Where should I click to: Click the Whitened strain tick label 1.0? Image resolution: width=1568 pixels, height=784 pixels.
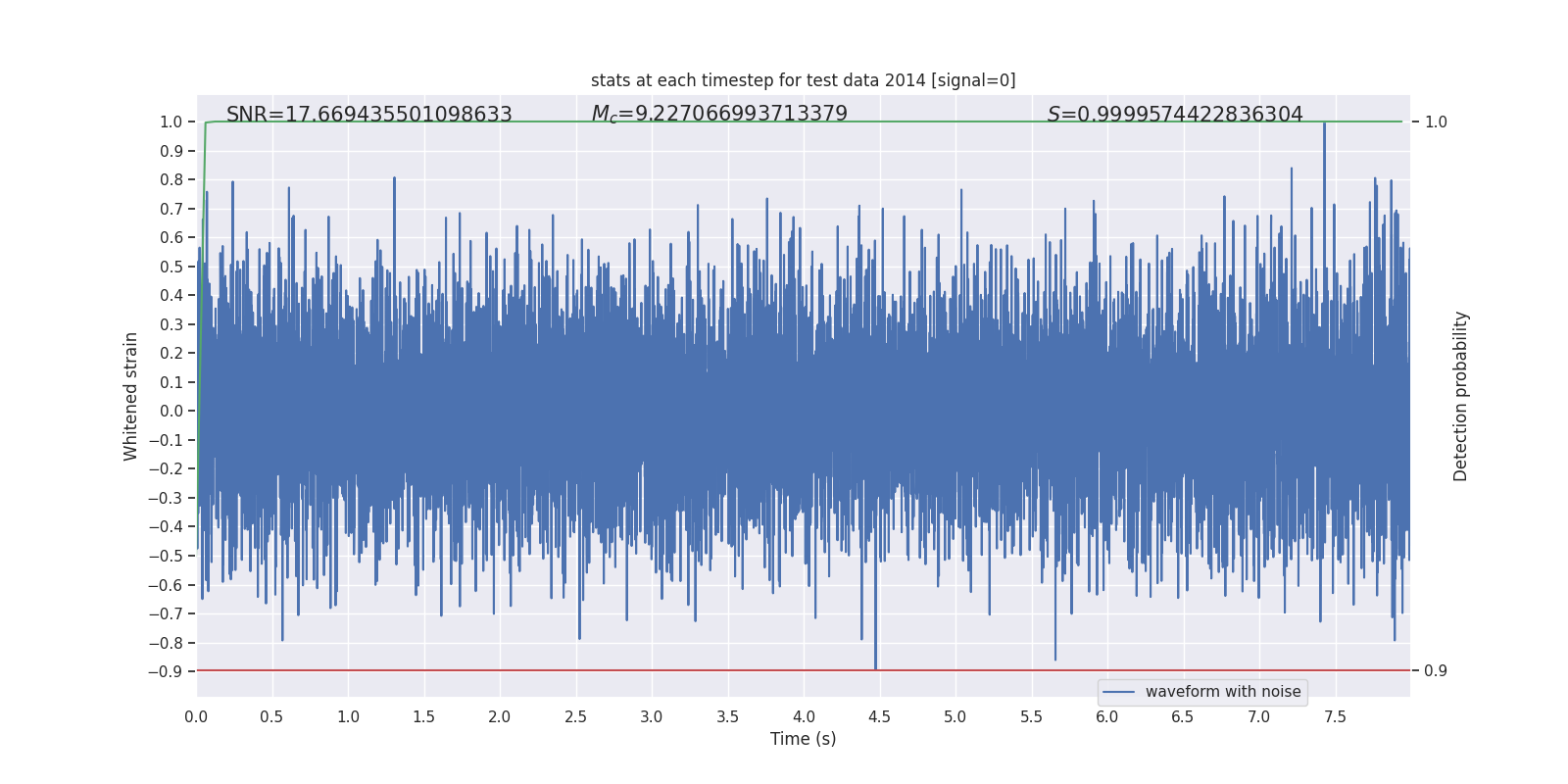click(x=171, y=122)
